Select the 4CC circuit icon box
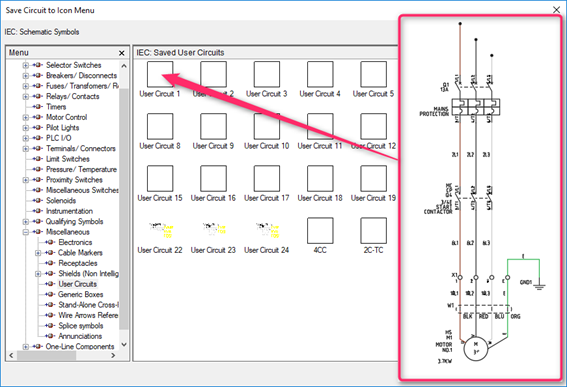This screenshot has width=567, height=387. click(320, 230)
